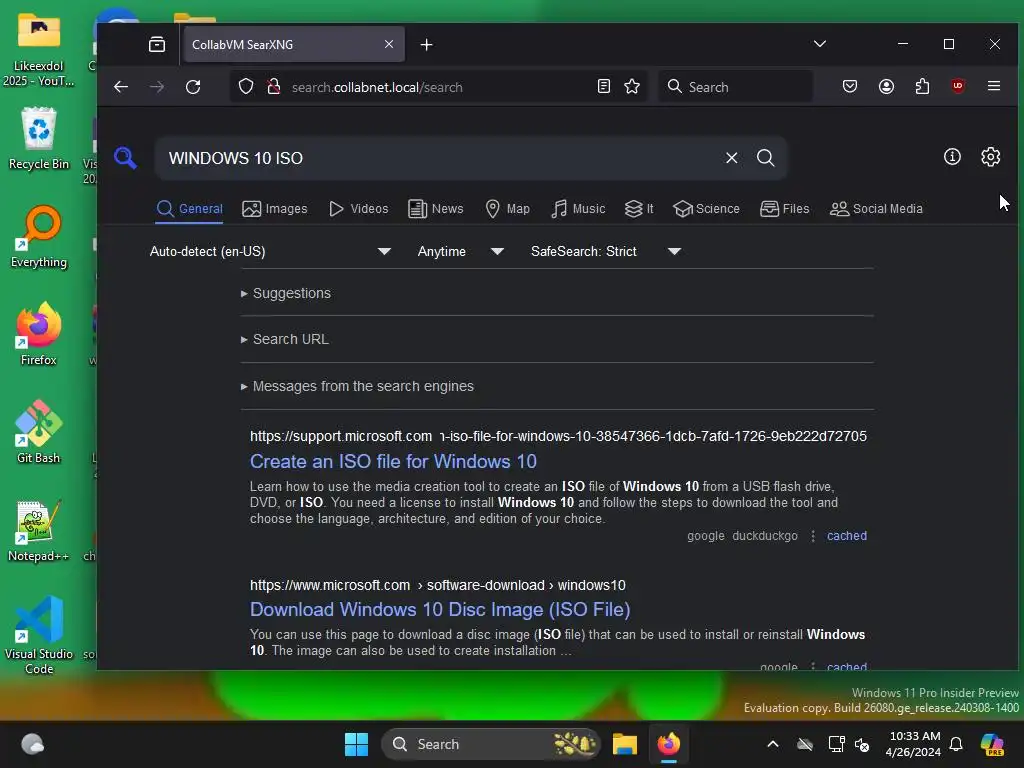Open File Explorer from the taskbar

pos(624,744)
